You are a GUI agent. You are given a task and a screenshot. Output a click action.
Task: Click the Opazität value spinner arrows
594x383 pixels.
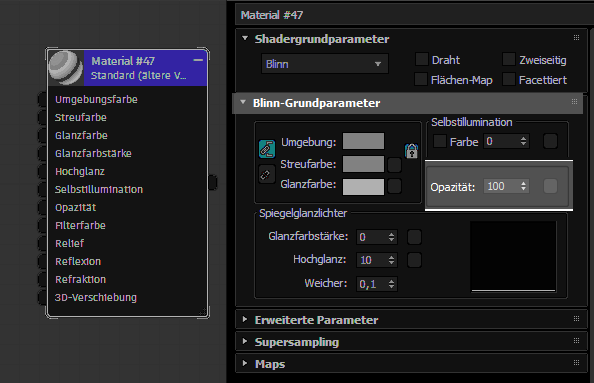coord(523,186)
